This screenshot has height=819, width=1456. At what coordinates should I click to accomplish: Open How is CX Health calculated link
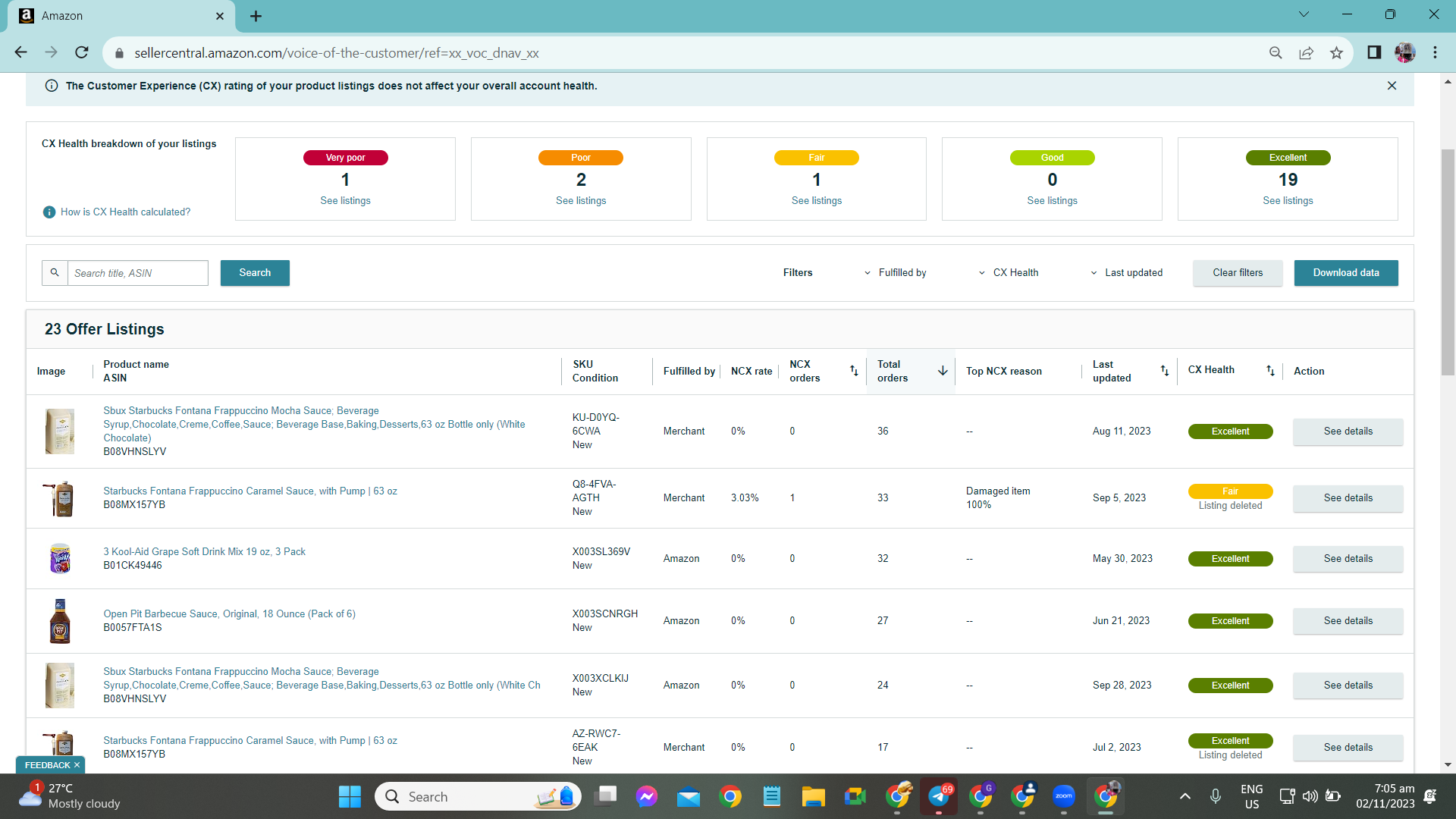pyautogui.click(x=125, y=212)
